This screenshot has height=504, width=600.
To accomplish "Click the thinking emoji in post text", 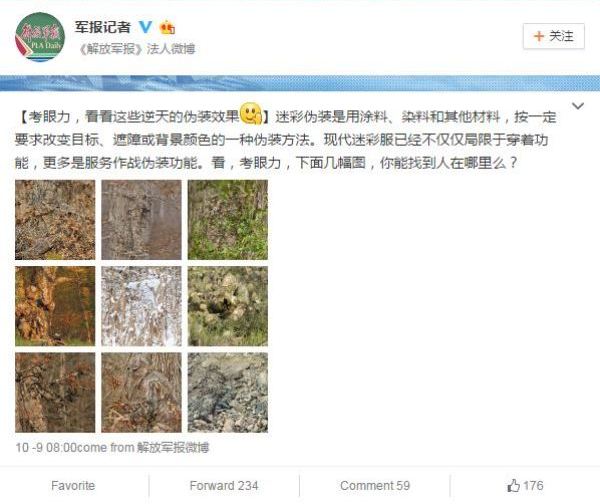I will coord(251,113).
